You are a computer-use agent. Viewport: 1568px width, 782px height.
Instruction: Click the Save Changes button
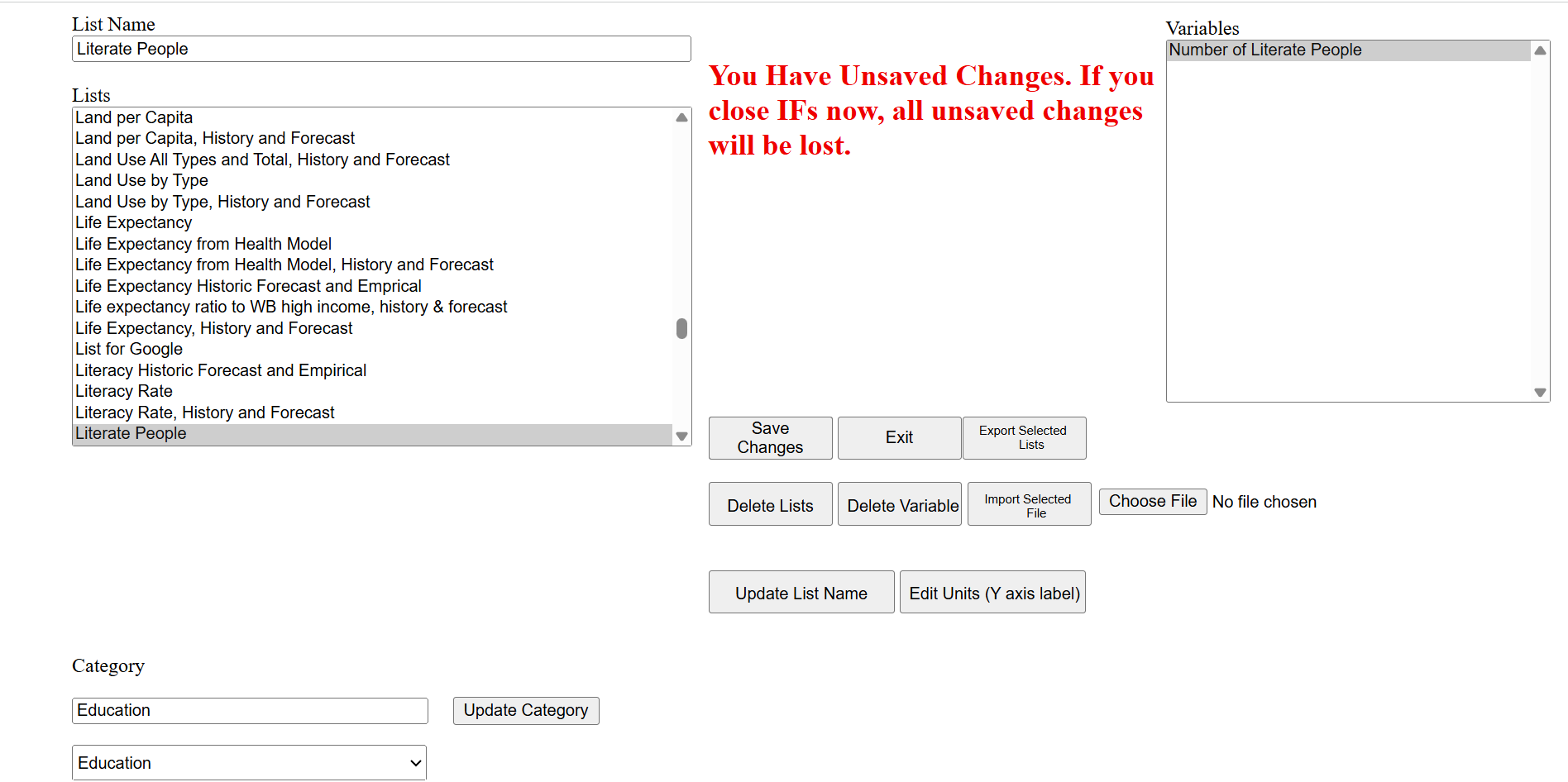[770, 438]
